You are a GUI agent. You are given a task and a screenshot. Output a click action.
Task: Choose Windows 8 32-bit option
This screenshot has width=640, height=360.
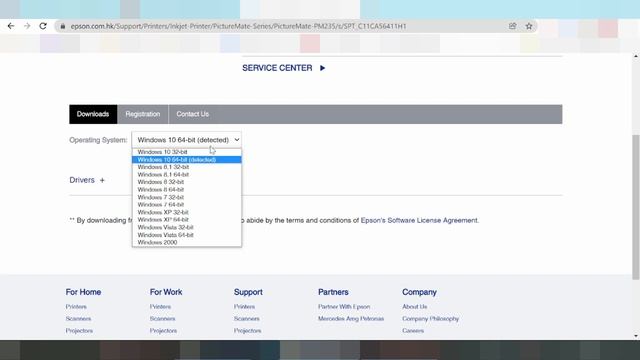[x=187, y=182]
